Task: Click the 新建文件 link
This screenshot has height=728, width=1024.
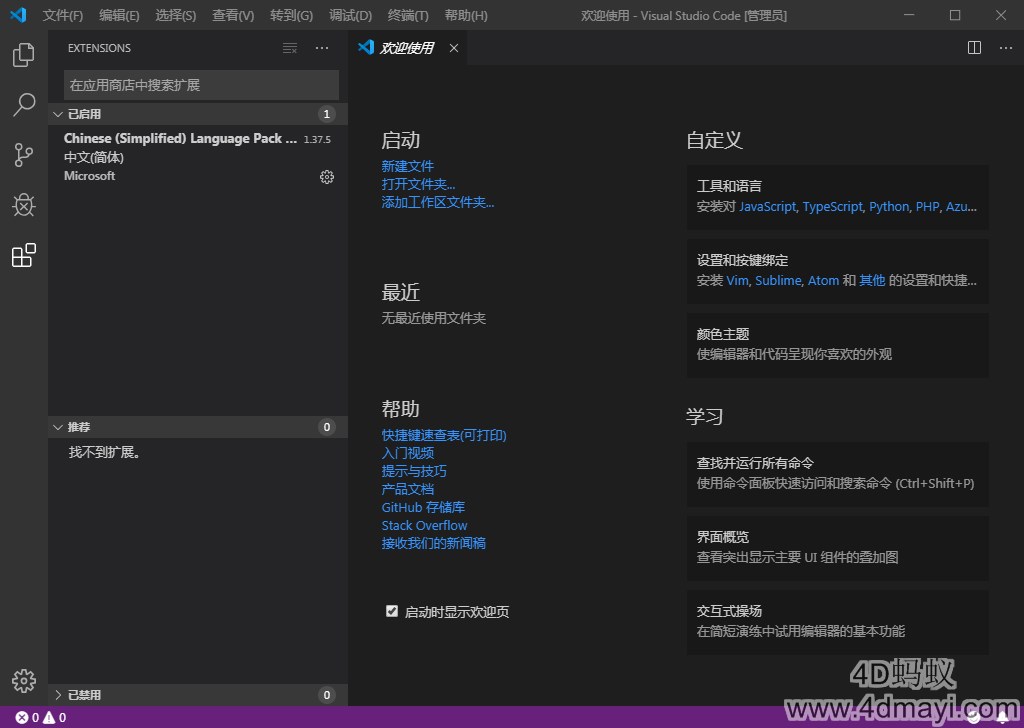Action: (x=408, y=166)
